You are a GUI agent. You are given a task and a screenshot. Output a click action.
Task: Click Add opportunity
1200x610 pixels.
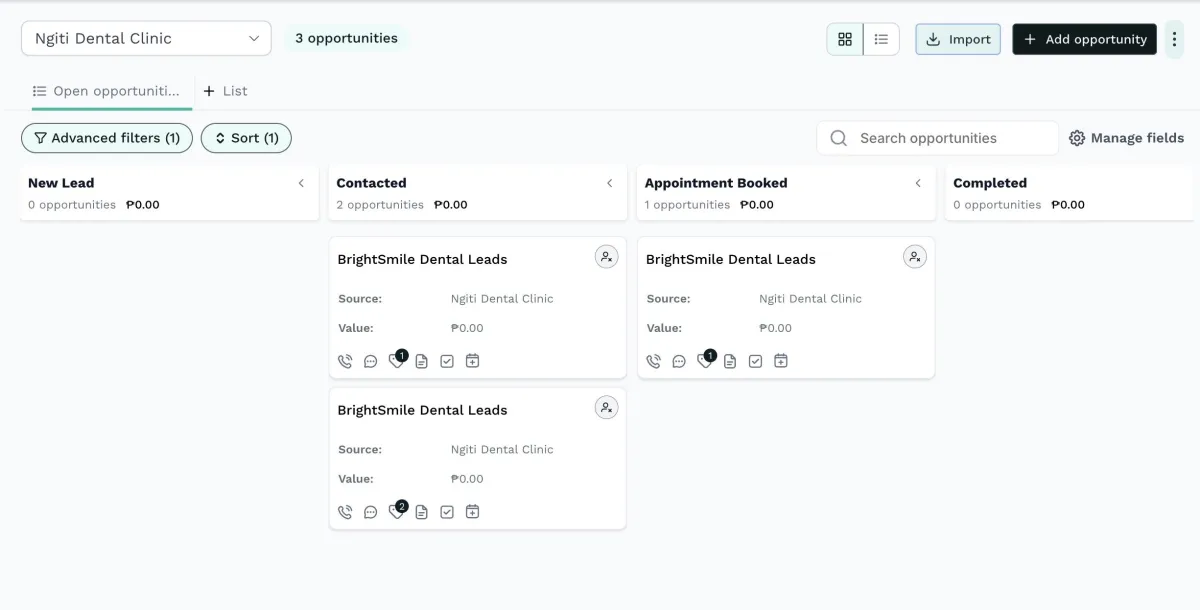coord(1085,39)
